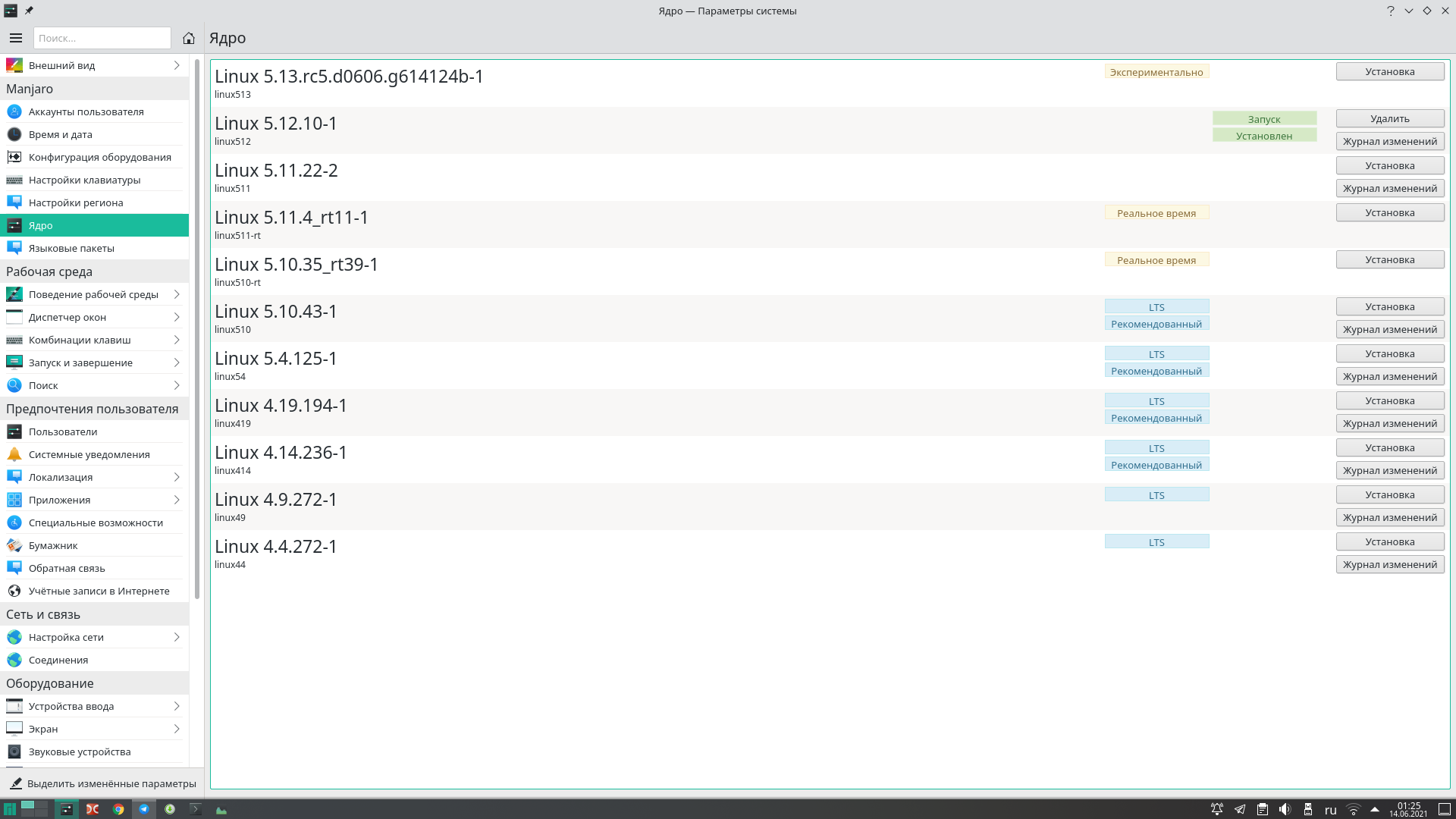Open Поиск settings category
1456x819 pixels.
(x=94, y=385)
